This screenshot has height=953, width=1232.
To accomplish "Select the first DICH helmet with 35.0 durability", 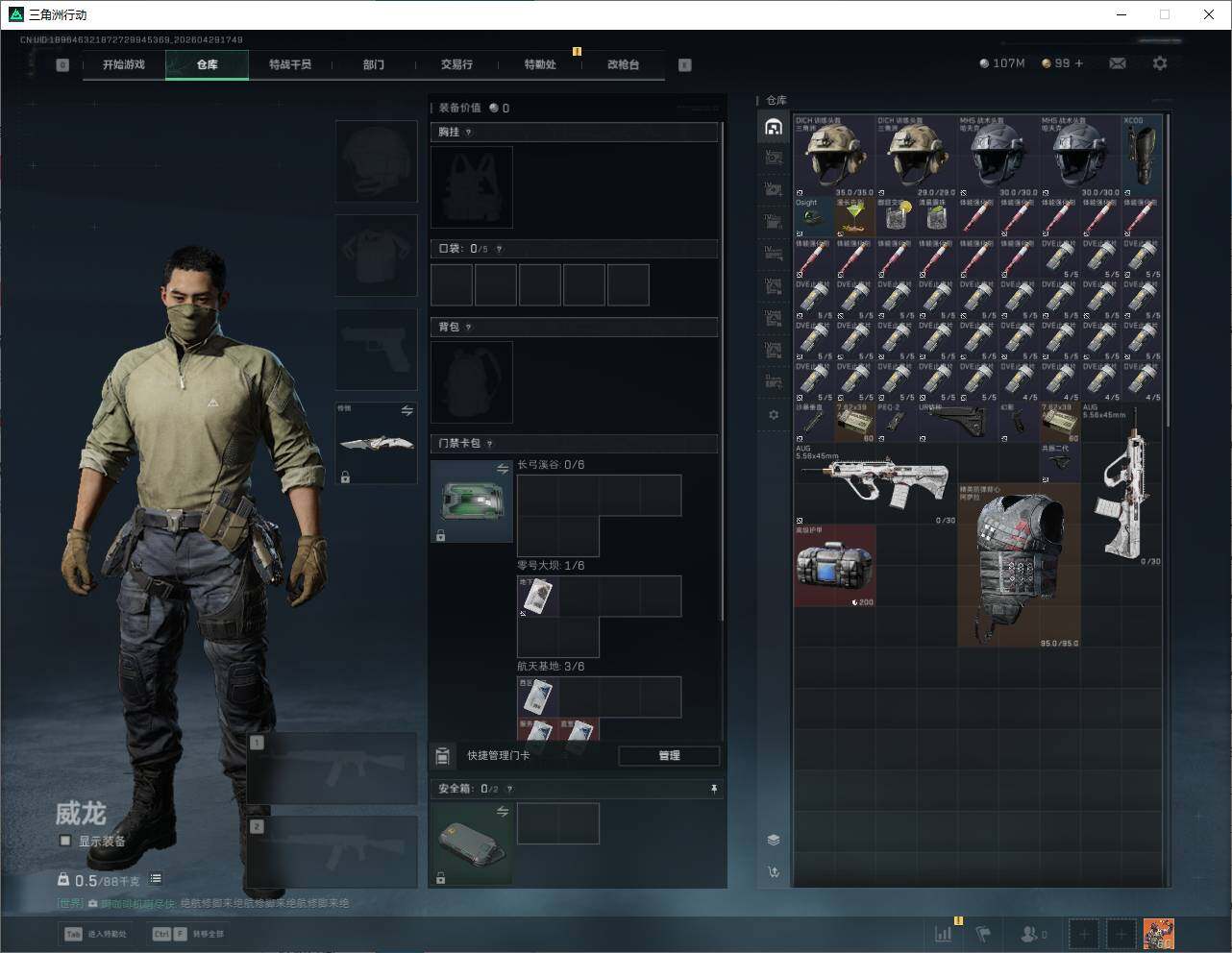I will click(x=834, y=156).
